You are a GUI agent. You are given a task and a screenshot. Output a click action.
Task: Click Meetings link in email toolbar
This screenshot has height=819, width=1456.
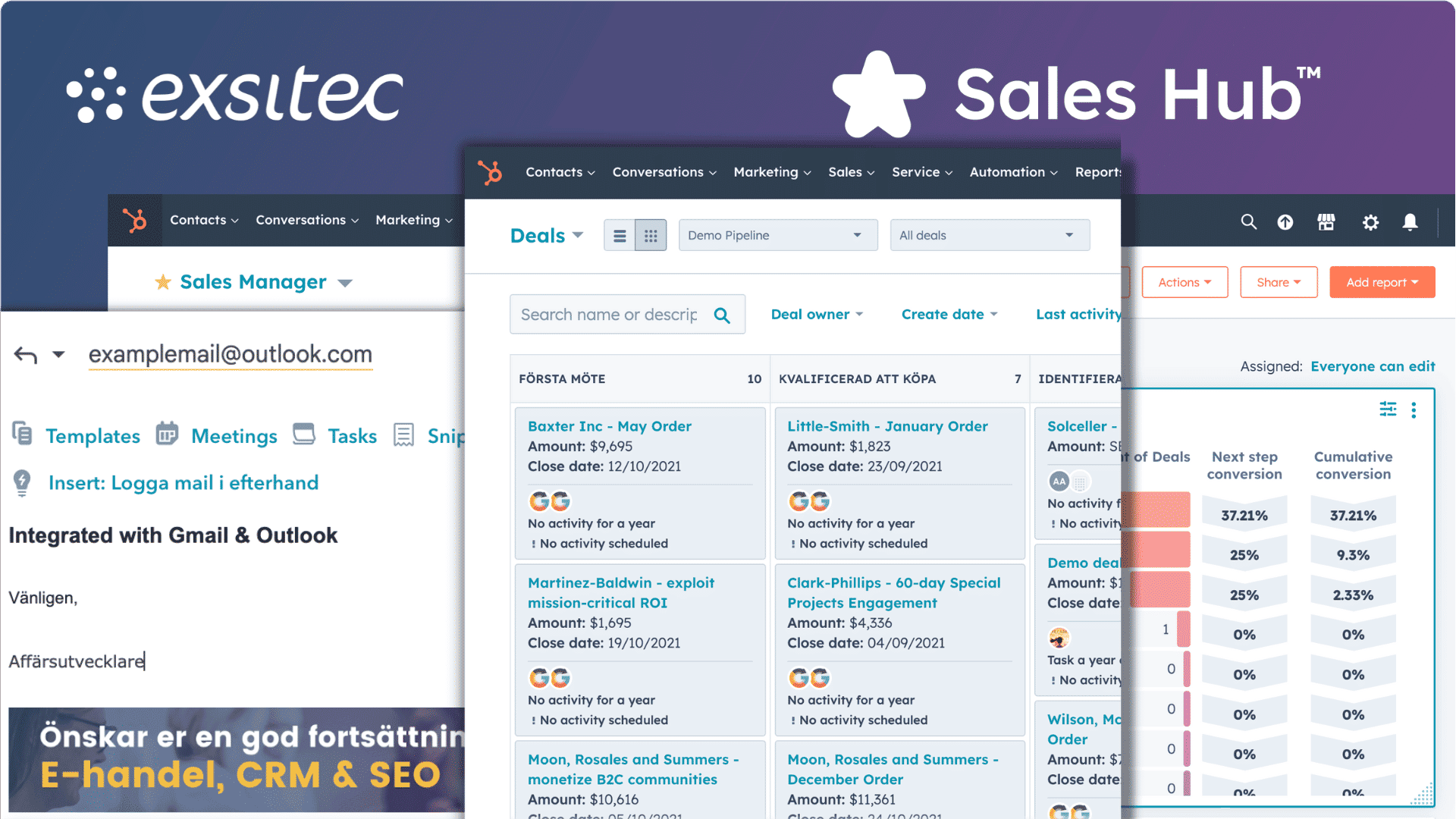(x=234, y=436)
